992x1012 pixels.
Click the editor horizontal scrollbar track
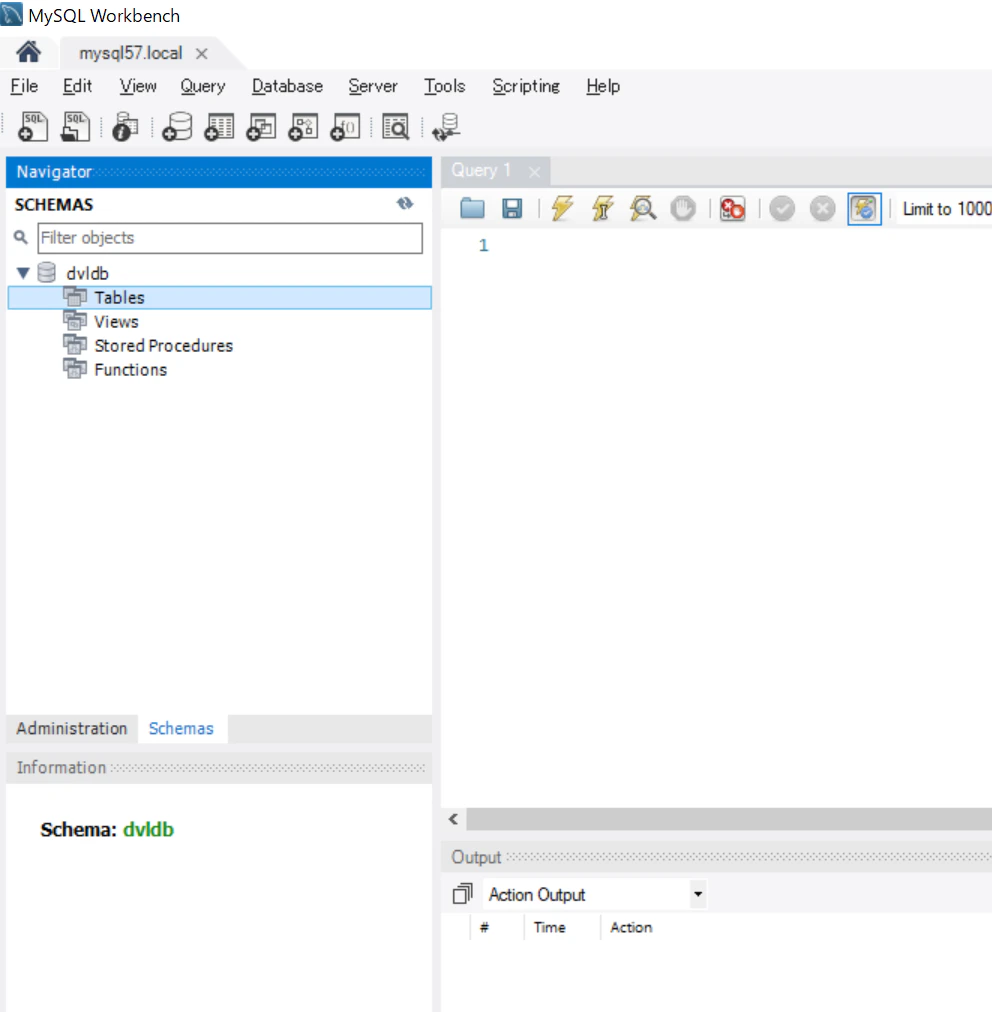point(729,819)
